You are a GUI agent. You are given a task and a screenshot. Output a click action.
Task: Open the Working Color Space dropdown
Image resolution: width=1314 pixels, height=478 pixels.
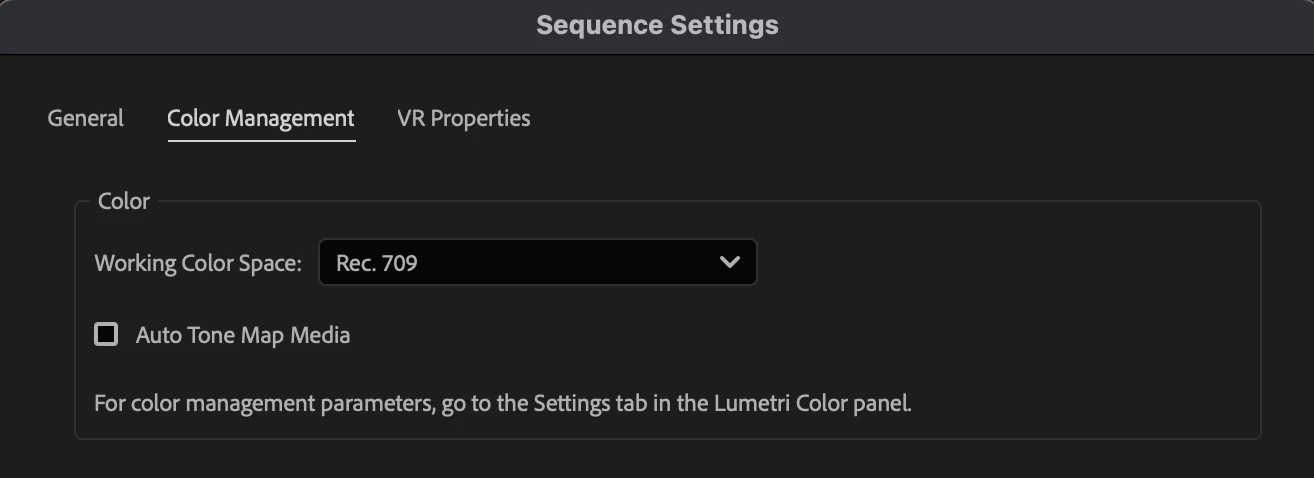point(537,263)
